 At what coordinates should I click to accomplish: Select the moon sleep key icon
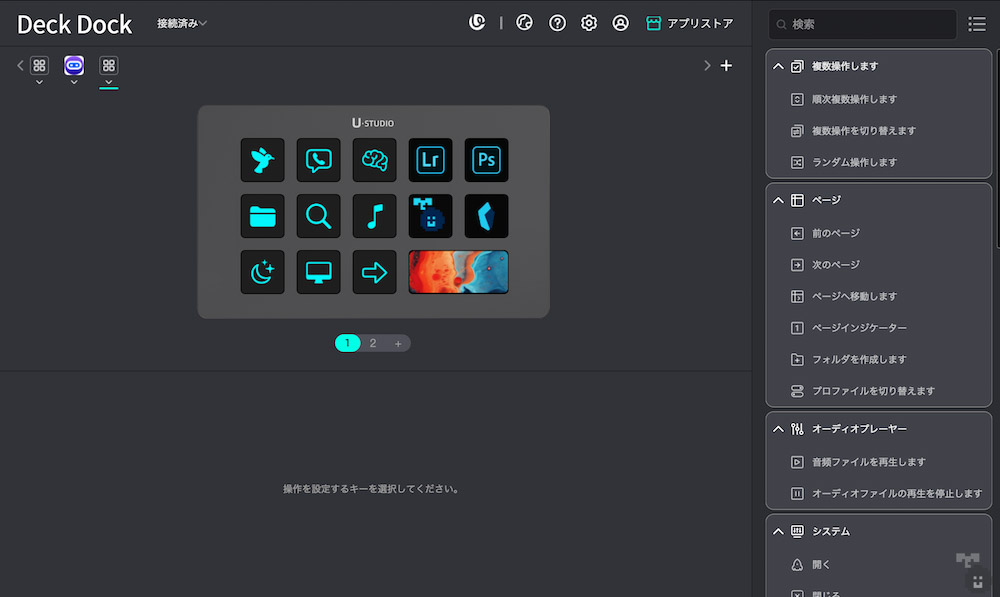(x=262, y=272)
